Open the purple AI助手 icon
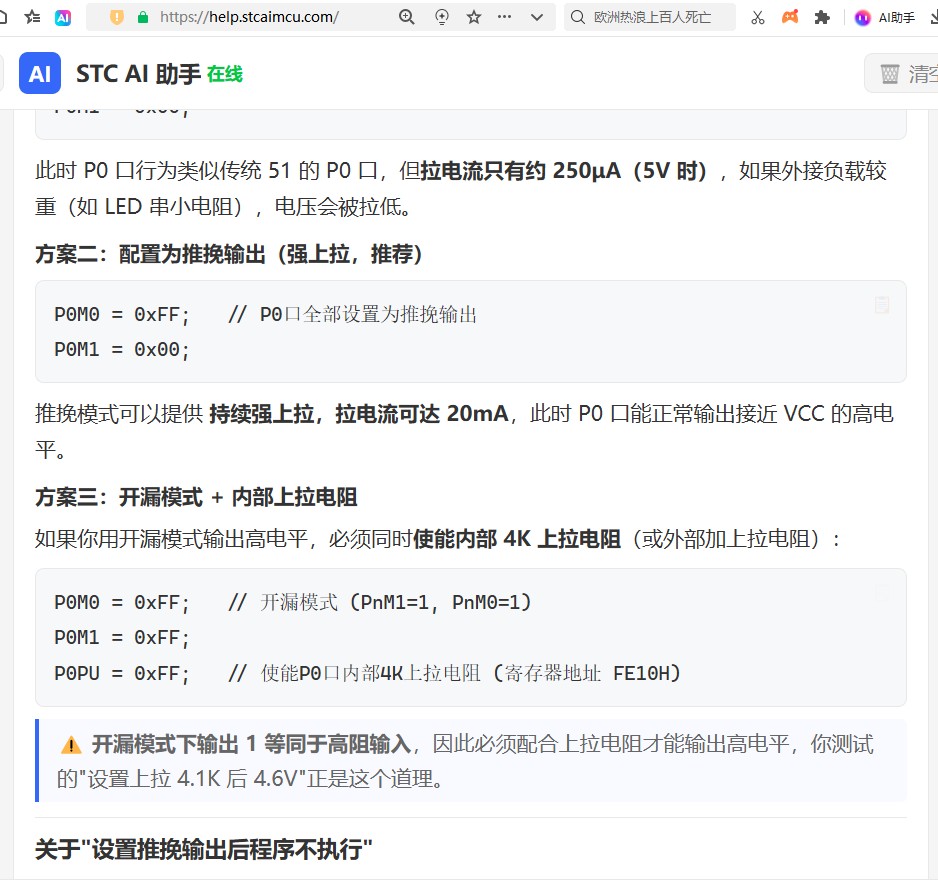Viewport: 938px width, 888px height. coord(862,18)
